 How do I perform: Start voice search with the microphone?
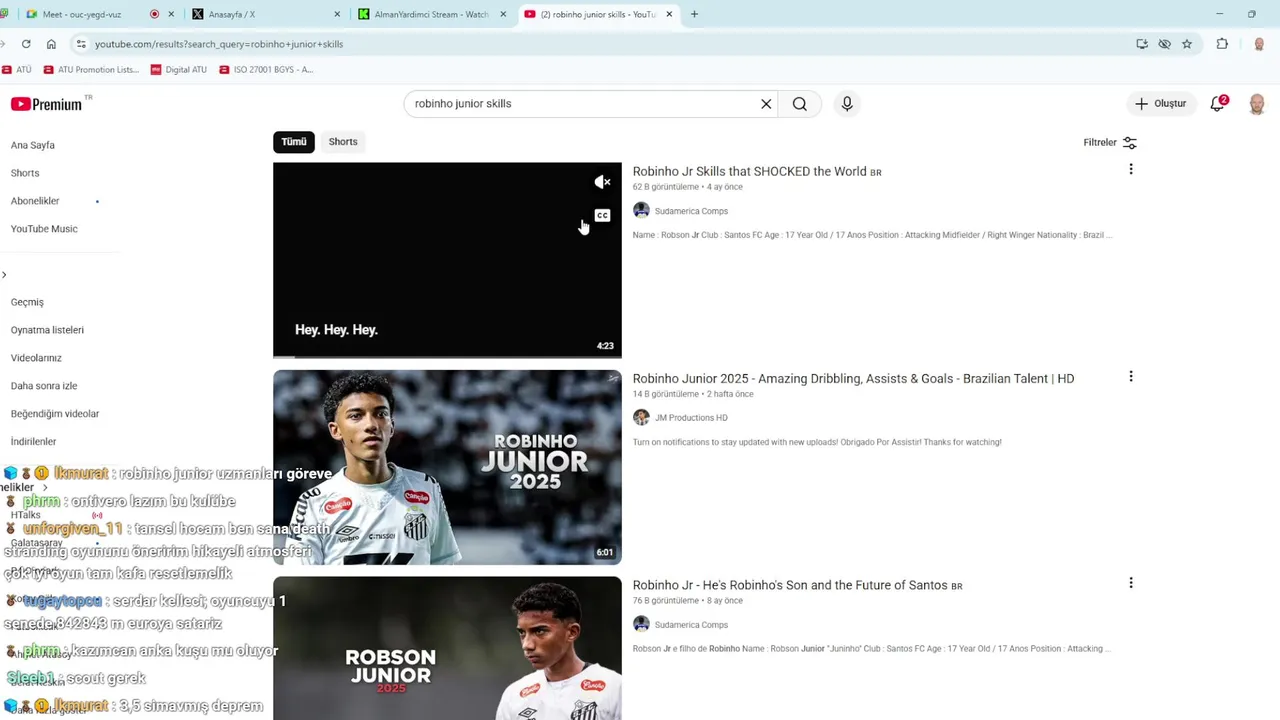(x=847, y=104)
